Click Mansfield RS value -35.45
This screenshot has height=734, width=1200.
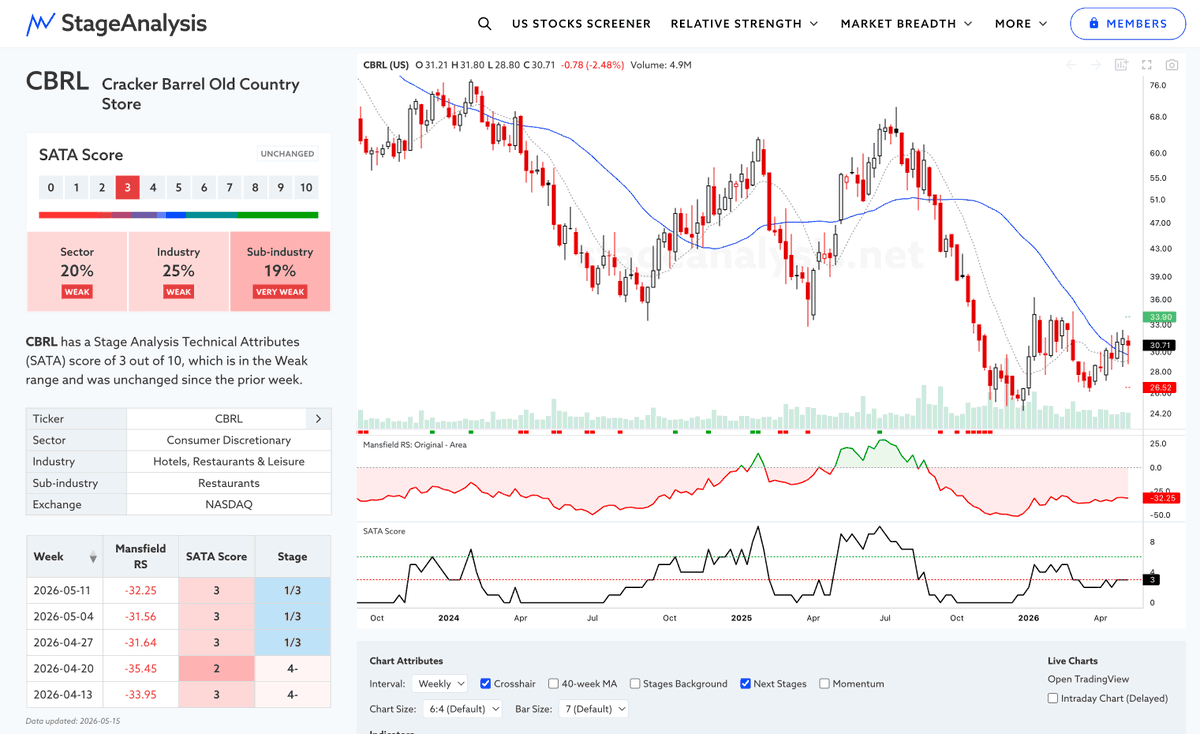pos(141,668)
